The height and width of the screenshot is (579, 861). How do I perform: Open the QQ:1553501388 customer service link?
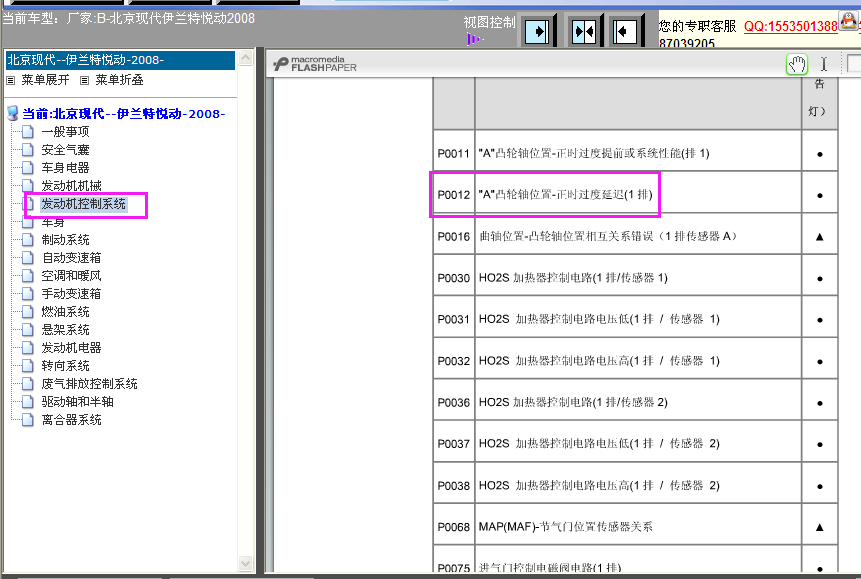(790, 26)
